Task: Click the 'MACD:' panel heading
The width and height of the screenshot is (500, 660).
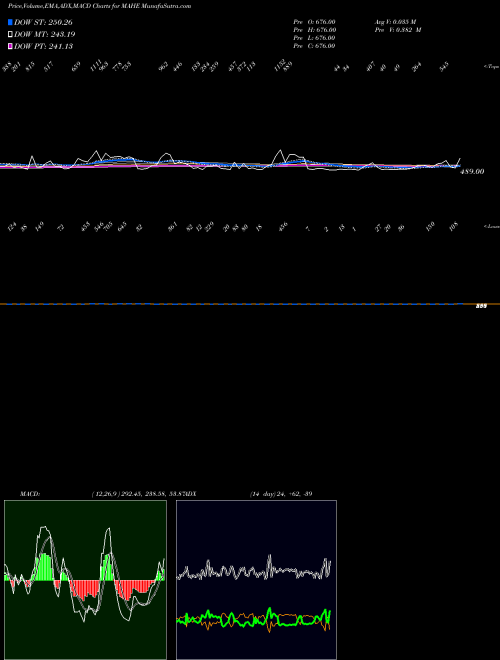Action: pos(30,494)
